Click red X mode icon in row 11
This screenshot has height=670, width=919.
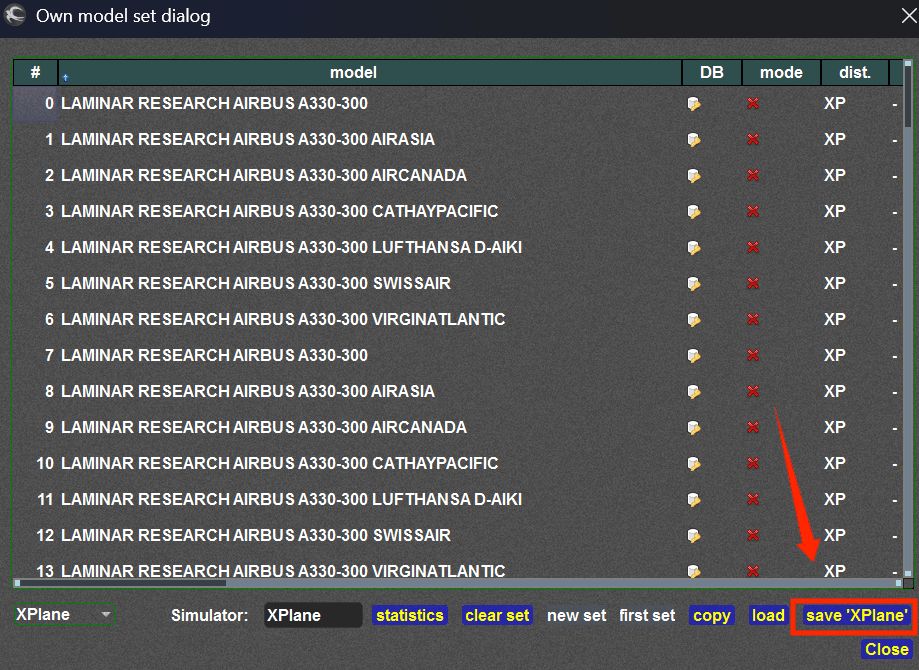pyautogui.click(x=753, y=500)
